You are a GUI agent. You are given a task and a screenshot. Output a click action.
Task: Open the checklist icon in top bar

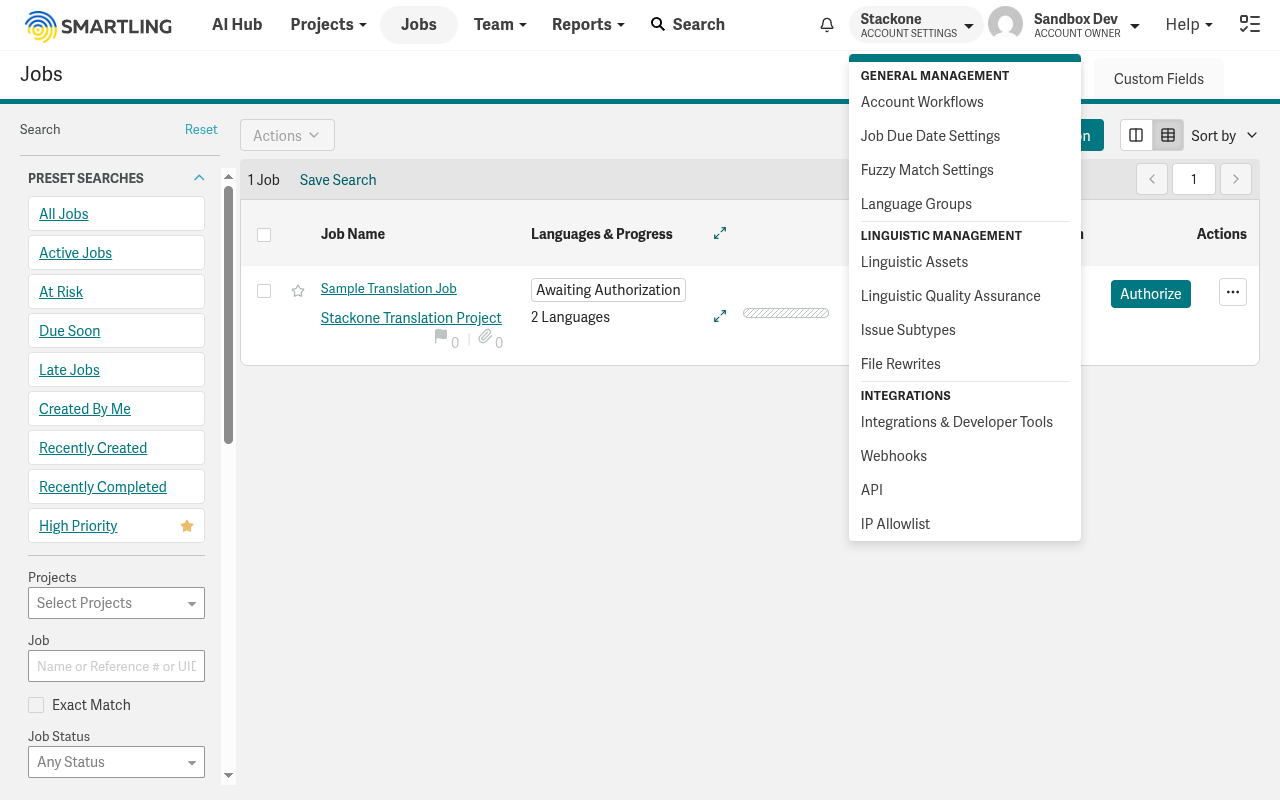click(1249, 25)
